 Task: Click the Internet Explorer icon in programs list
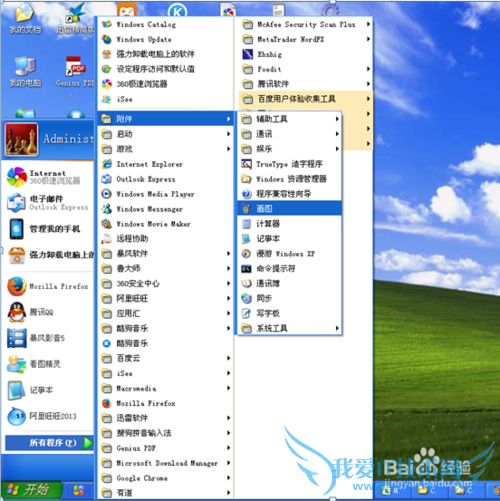(x=107, y=164)
